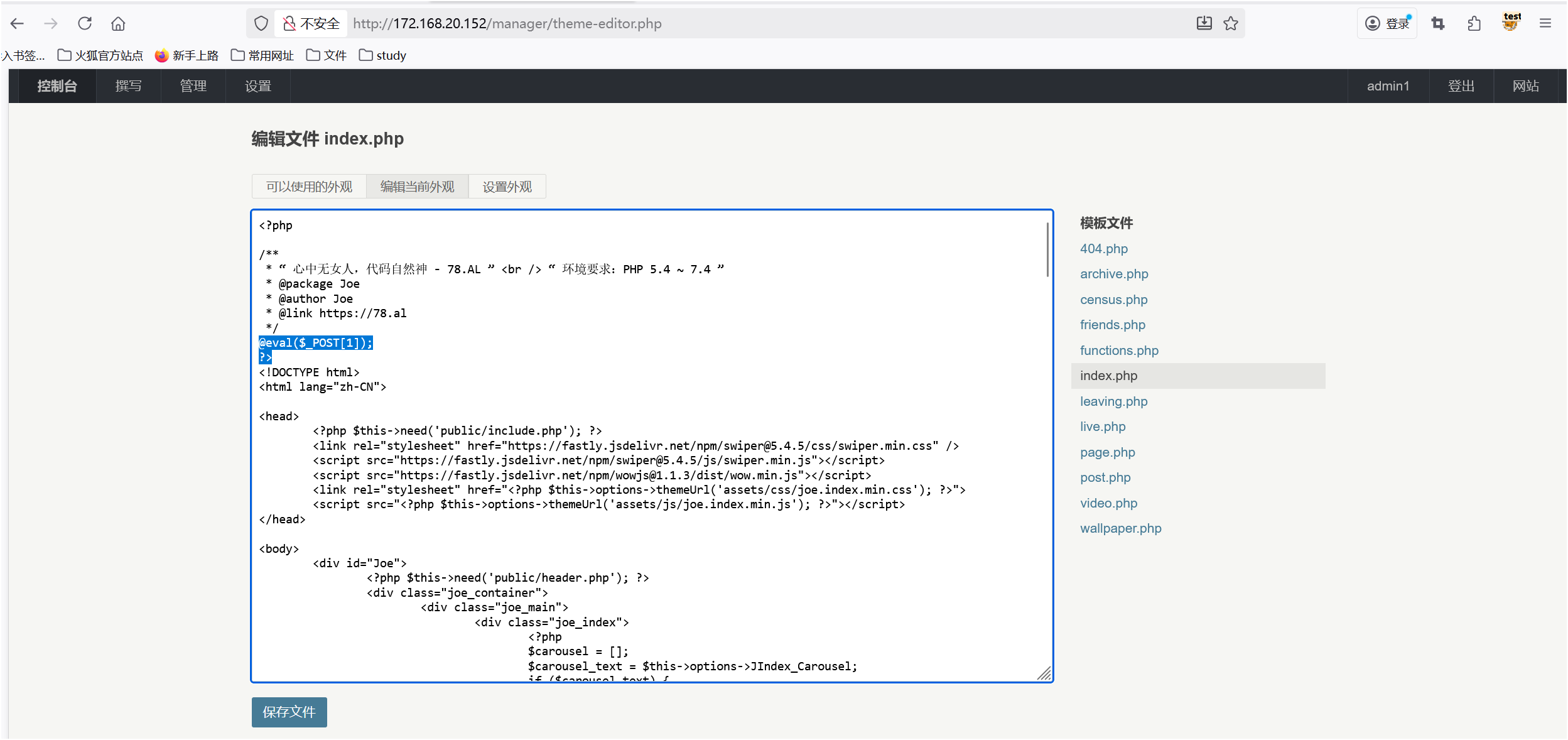Bookmark page with the star icon
The width and height of the screenshot is (1568, 740).
(1231, 24)
